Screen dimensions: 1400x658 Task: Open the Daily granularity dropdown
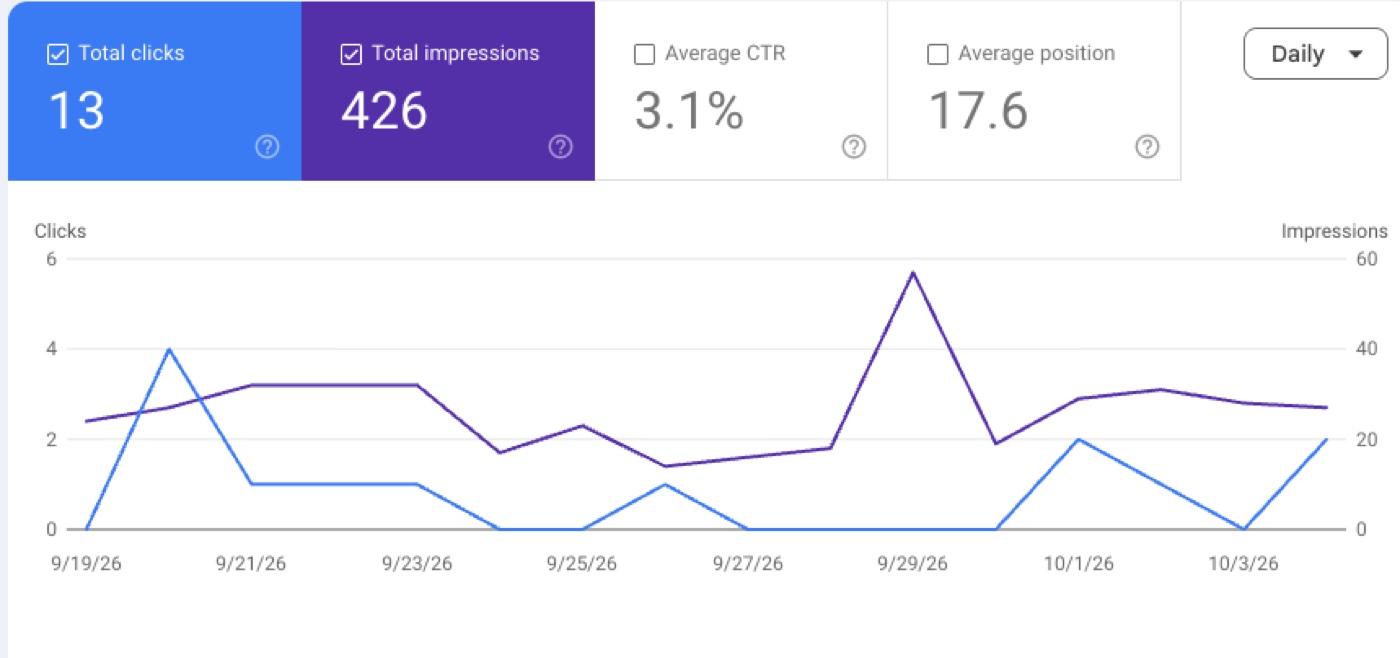point(1316,54)
